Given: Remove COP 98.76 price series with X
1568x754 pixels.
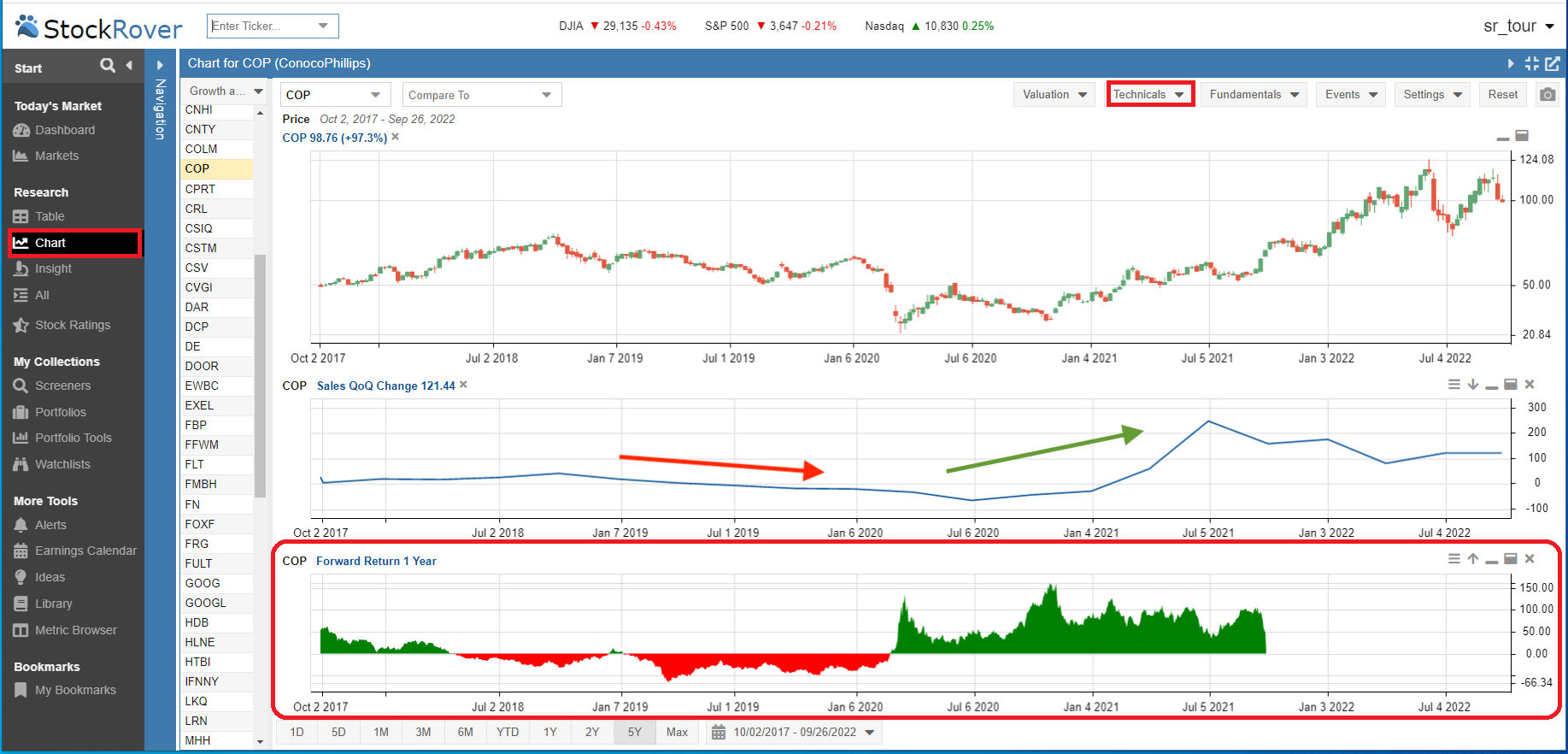Looking at the screenshot, I should [396, 137].
